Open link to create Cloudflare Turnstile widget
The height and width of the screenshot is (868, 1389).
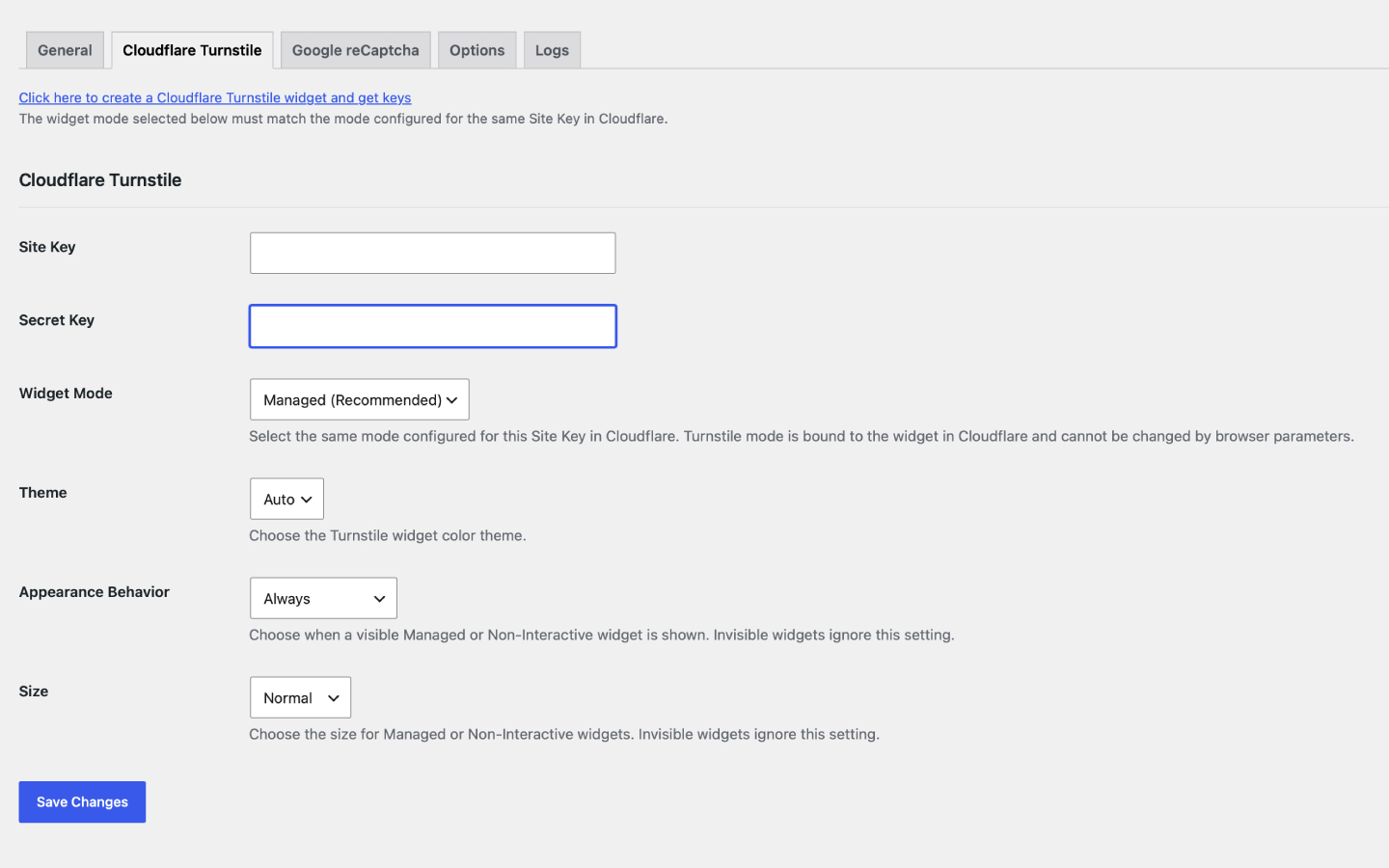(x=215, y=97)
